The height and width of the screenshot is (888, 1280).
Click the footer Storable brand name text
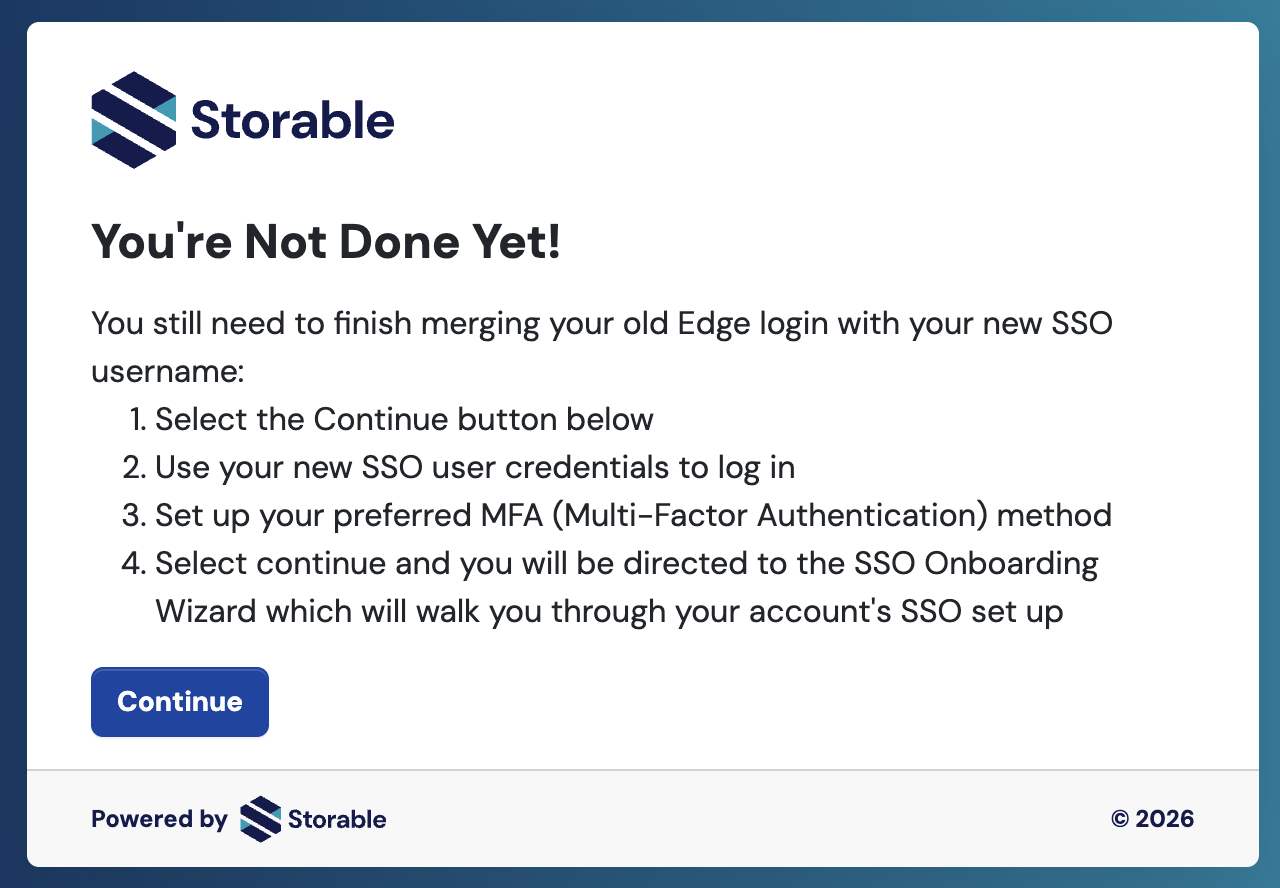[x=337, y=820]
